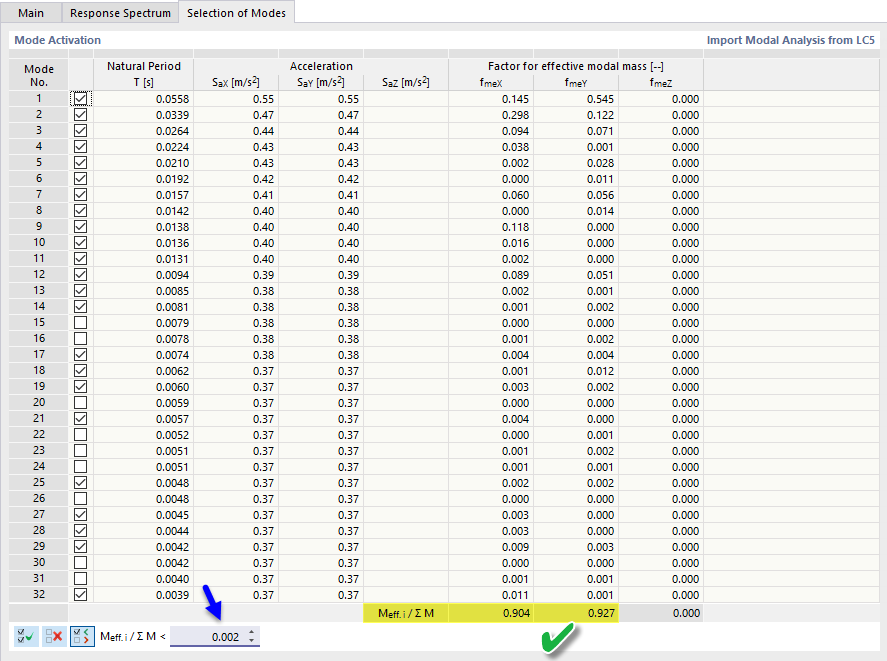Switch to Response Spectrum tab
The height and width of the screenshot is (661, 887).
click(120, 12)
